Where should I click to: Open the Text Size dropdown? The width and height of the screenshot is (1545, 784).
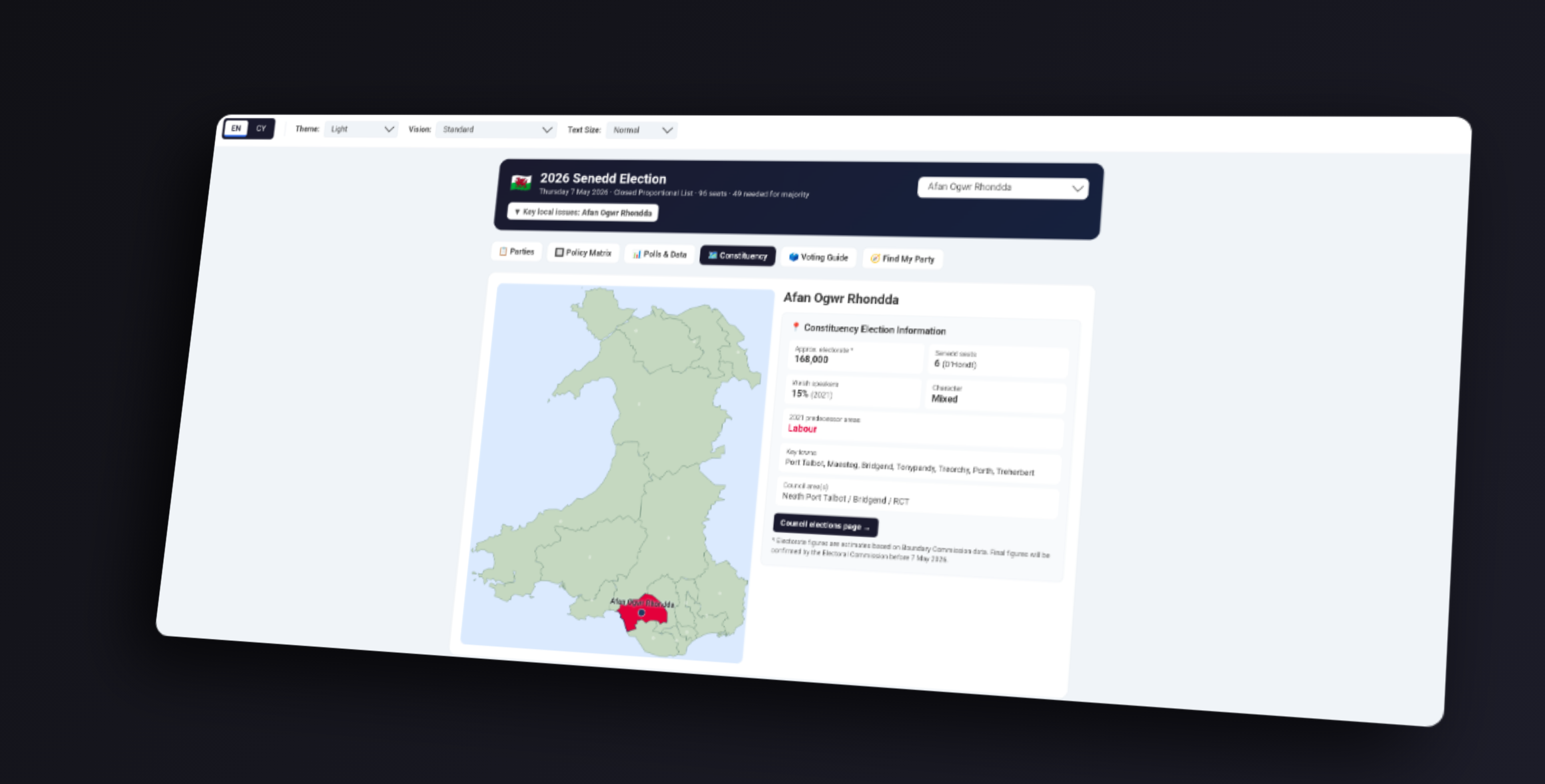[641, 130]
